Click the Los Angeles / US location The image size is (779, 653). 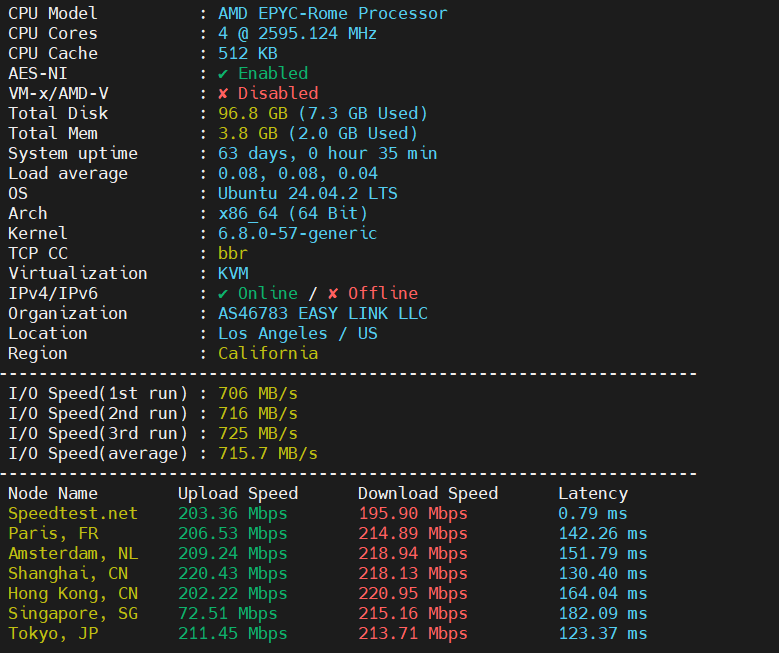point(297,333)
